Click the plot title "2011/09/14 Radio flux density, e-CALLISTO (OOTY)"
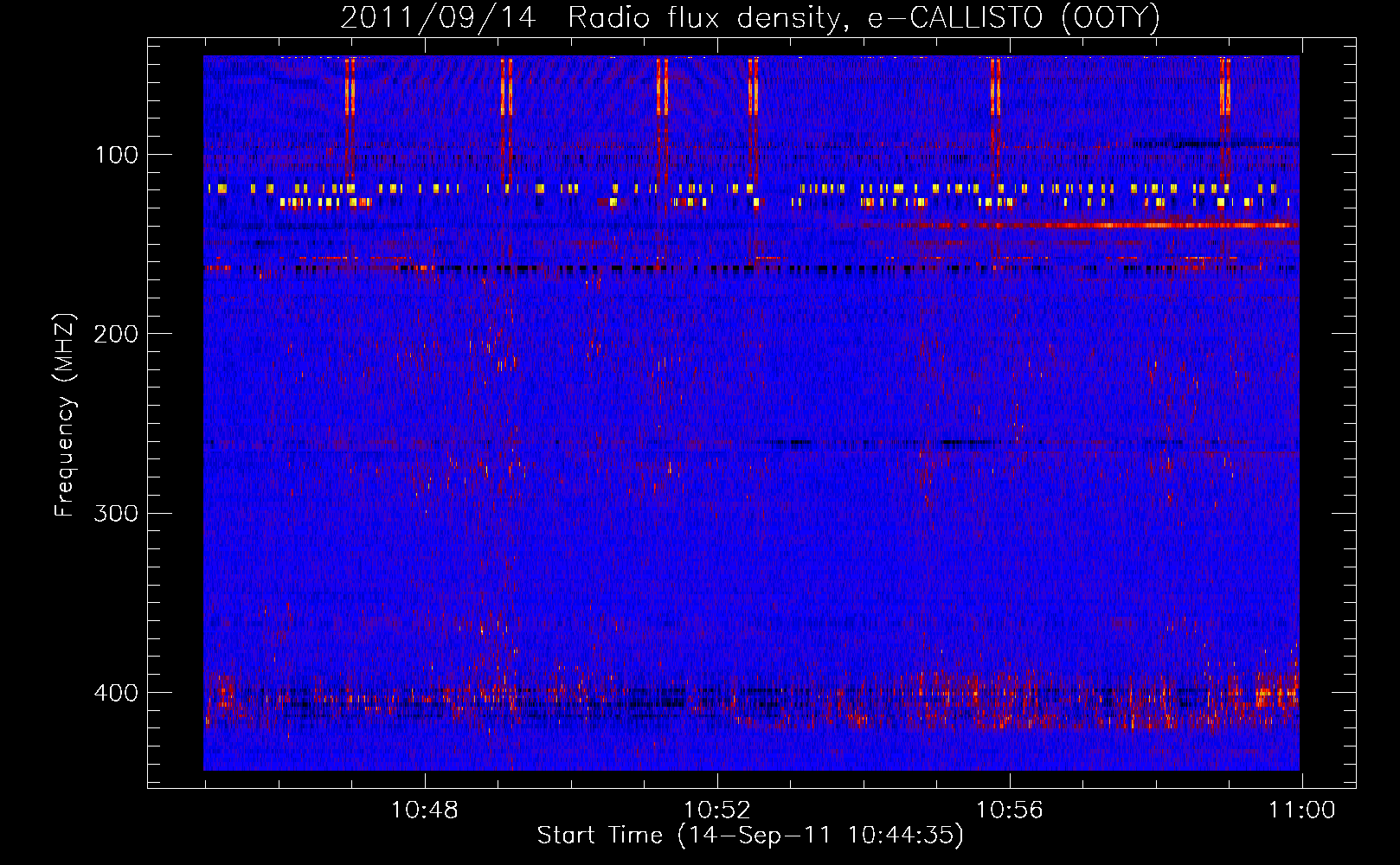The image size is (1400, 865). coord(750,18)
